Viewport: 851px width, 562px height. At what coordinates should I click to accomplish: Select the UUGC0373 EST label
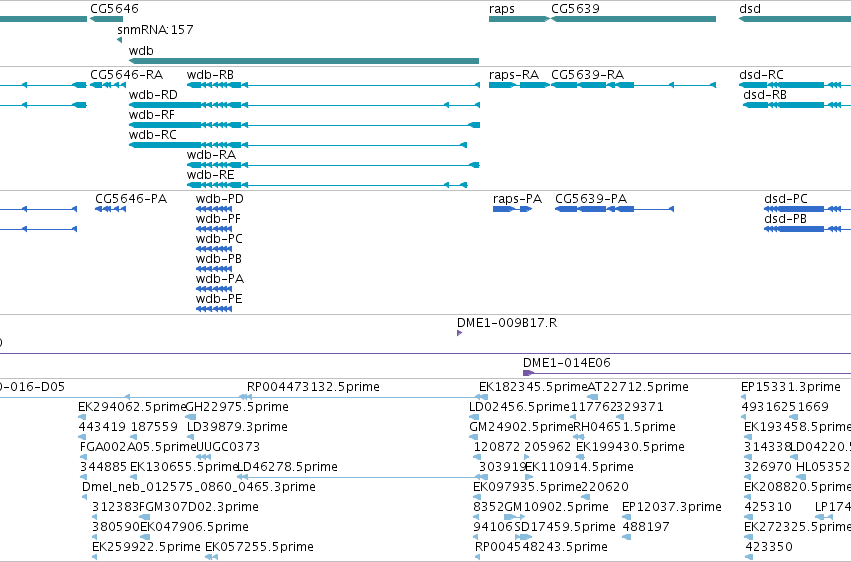click(x=227, y=447)
